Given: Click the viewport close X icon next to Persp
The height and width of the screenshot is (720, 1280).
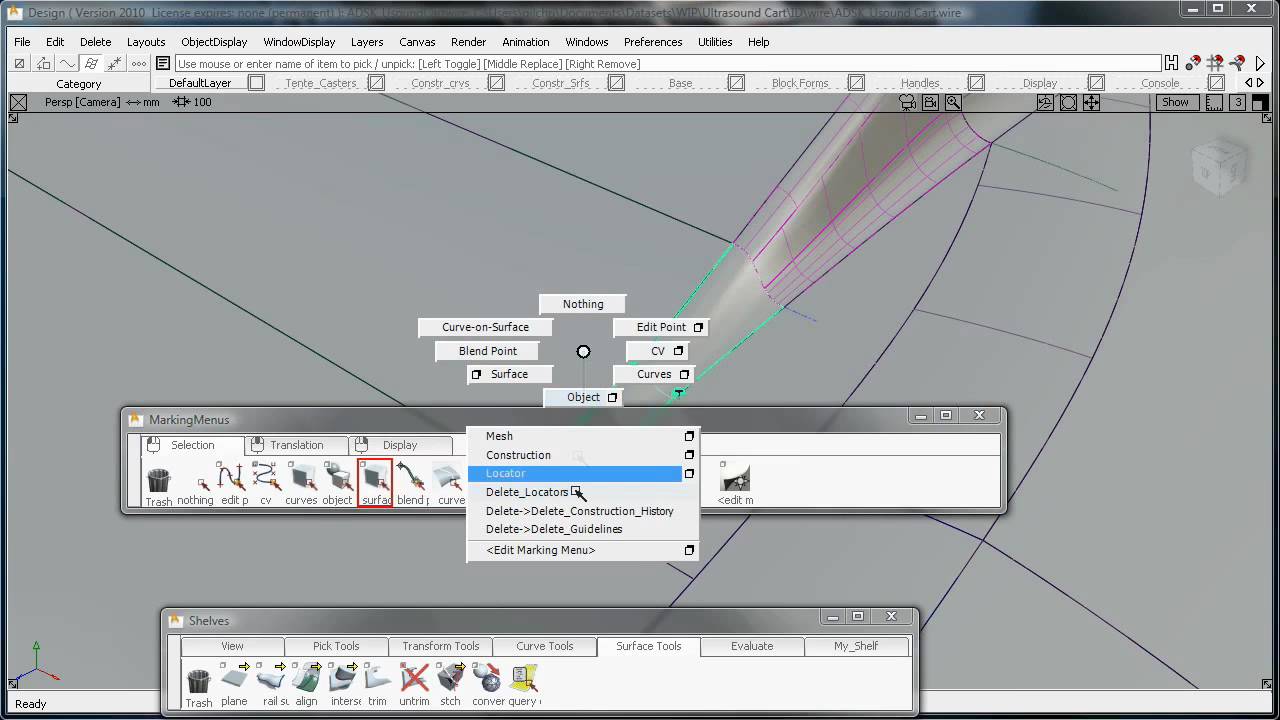Looking at the screenshot, I should [19, 102].
